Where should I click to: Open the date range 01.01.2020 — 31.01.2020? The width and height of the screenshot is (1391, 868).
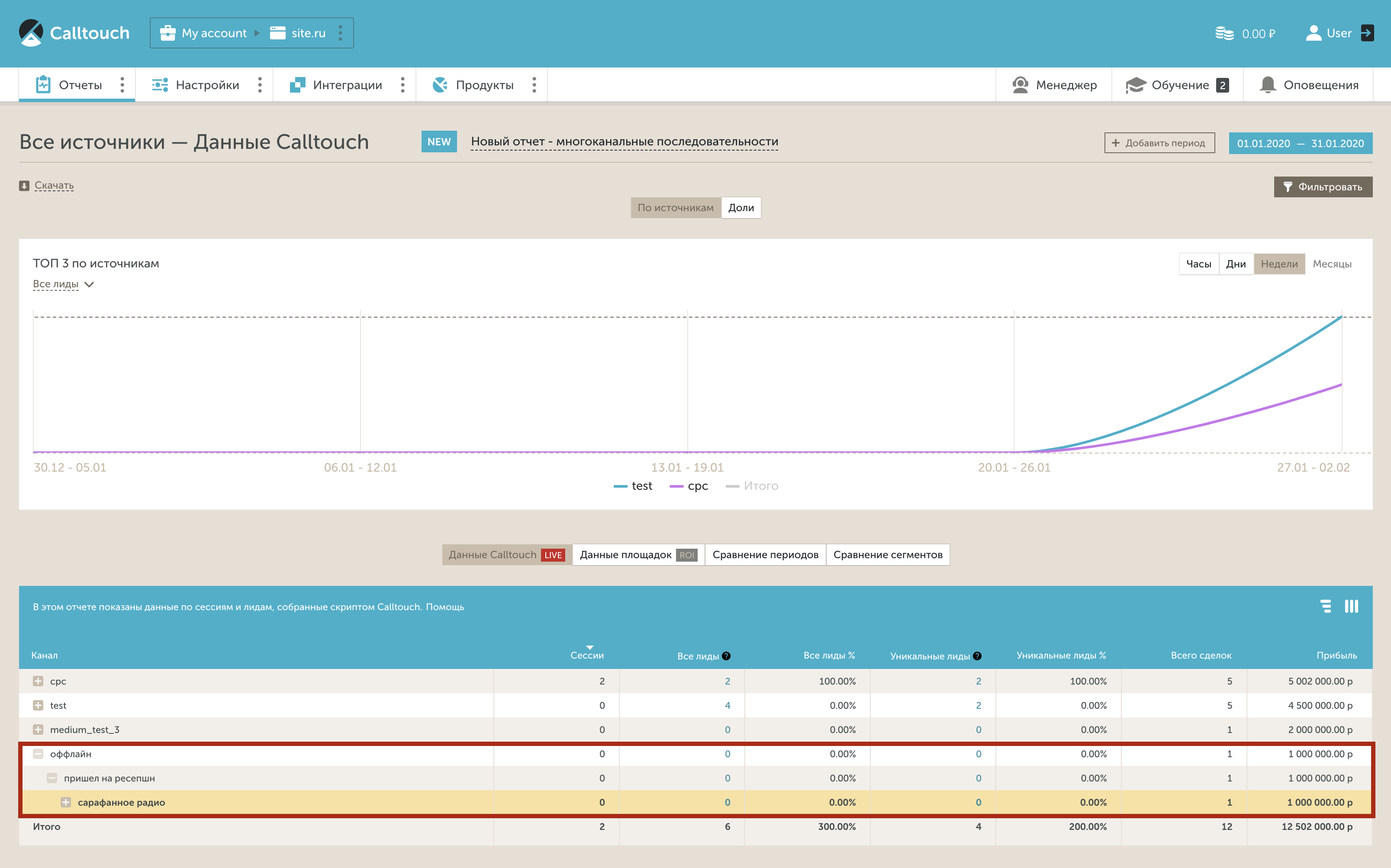point(1300,144)
